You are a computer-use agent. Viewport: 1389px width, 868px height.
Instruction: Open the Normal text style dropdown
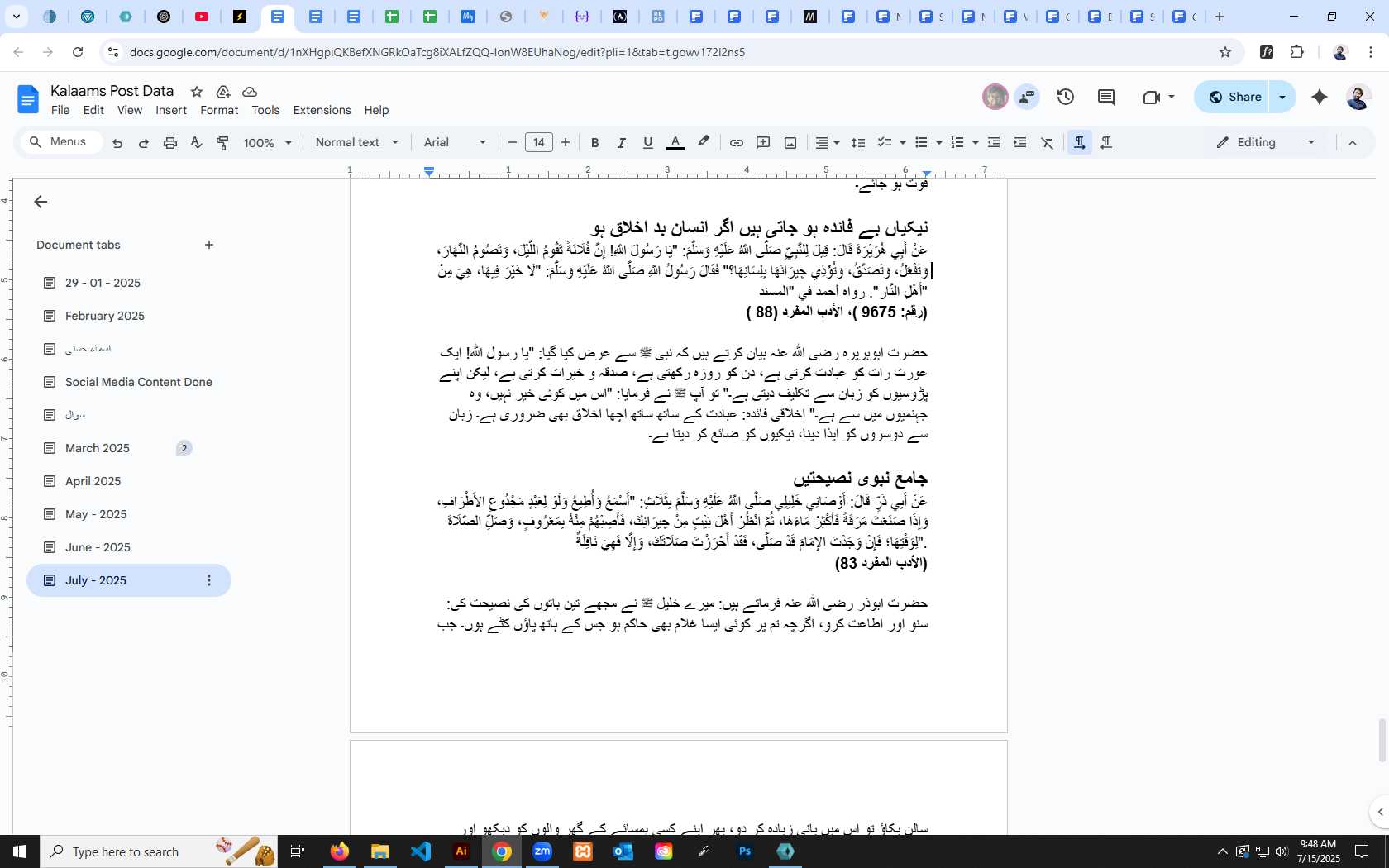[357, 143]
